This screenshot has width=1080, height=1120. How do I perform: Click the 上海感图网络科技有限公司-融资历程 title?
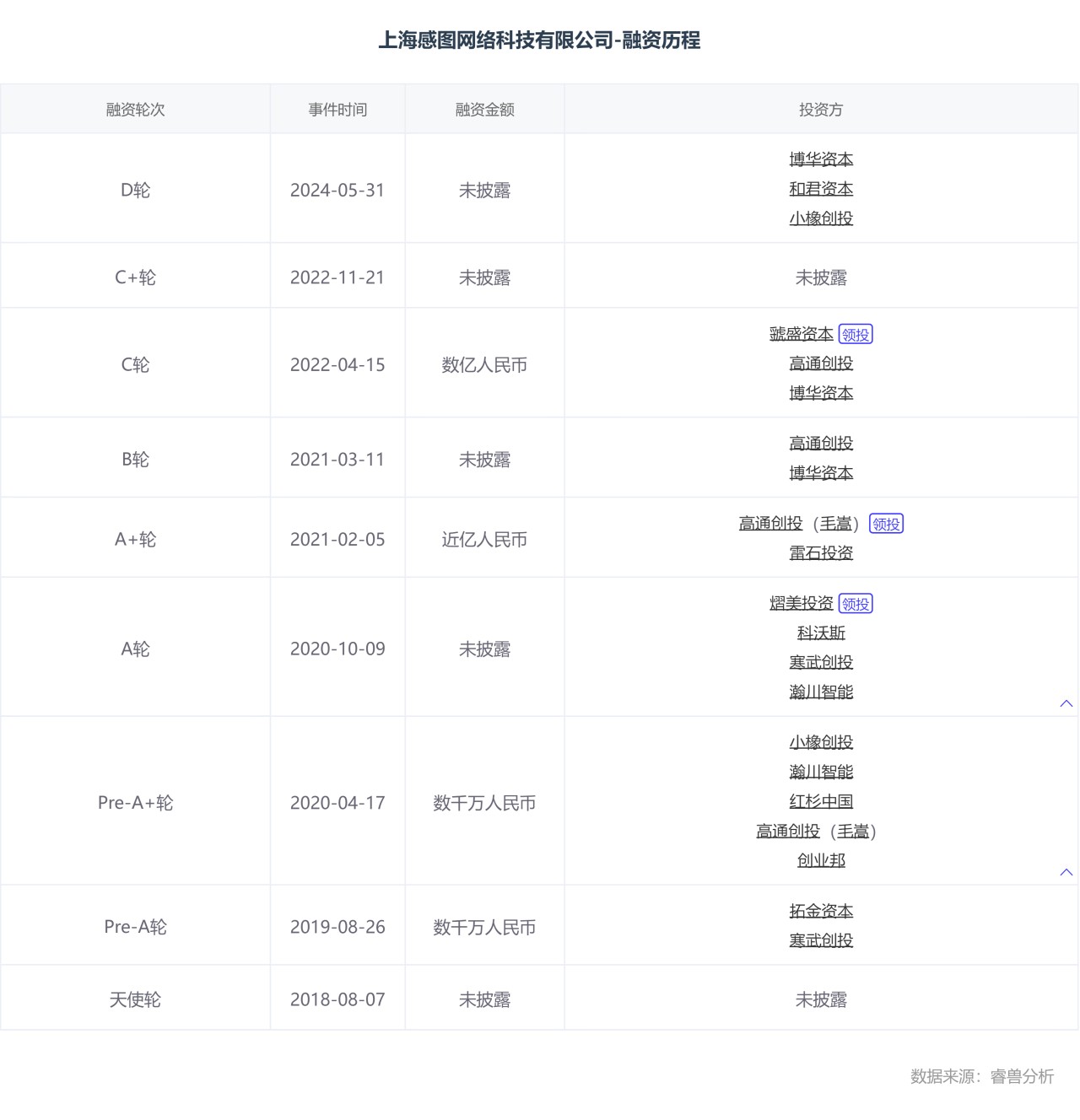pyautogui.click(x=539, y=40)
